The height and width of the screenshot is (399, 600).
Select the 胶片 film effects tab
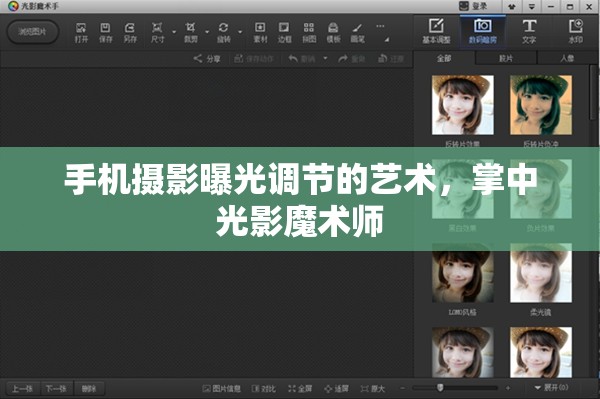tap(506, 58)
